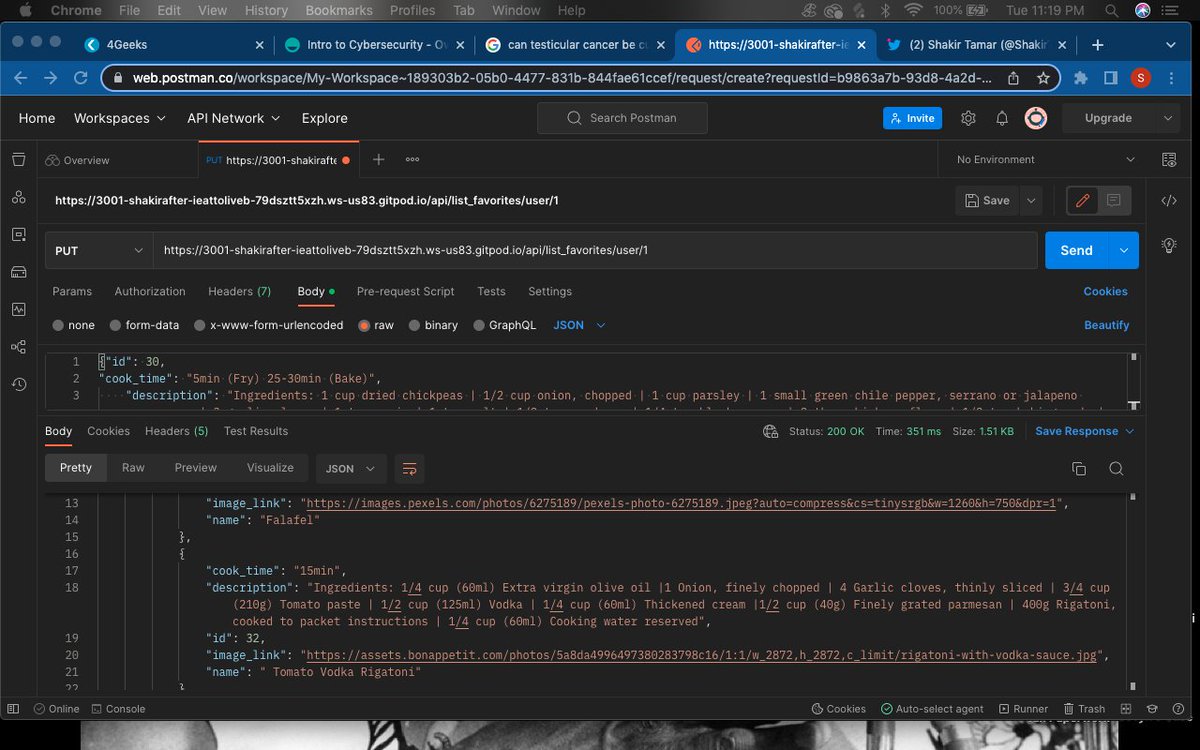Click the Postman user avatar
Viewport: 1200px width, 750px height.
pyautogui.click(x=1037, y=118)
